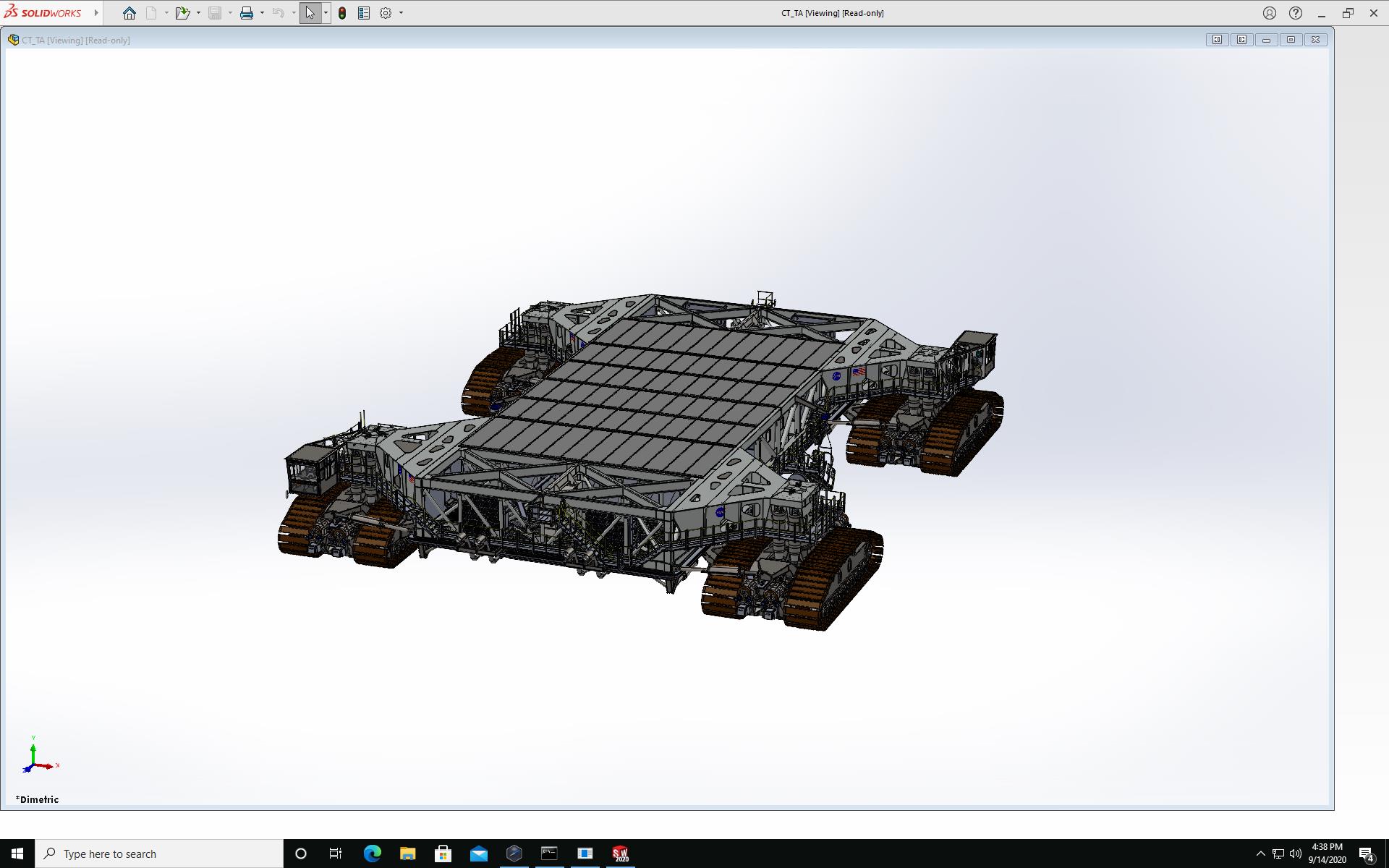The width and height of the screenshot is (1389, 868).
Task: Click the CT_TA assembly document title icon
Action: pos(13,40)
